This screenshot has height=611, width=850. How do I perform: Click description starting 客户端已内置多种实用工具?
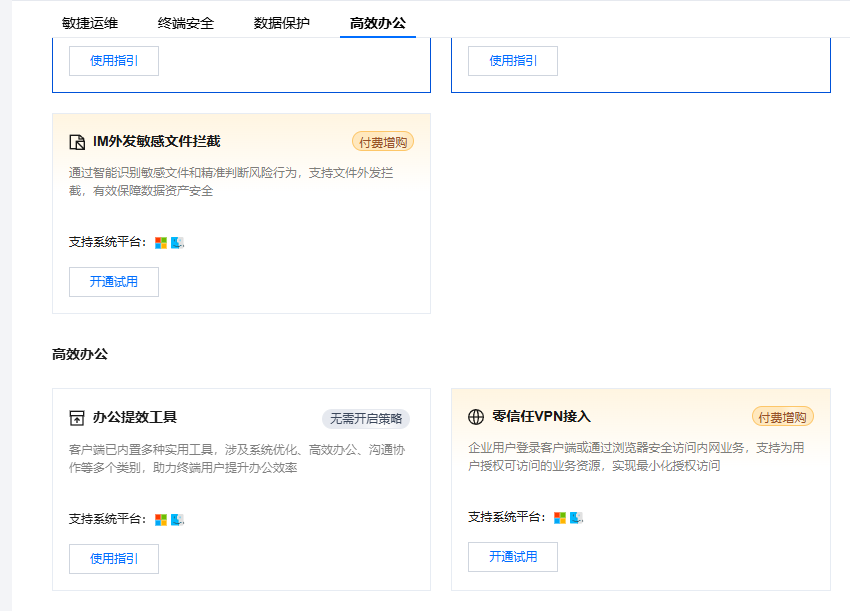[x=237, y=459]
